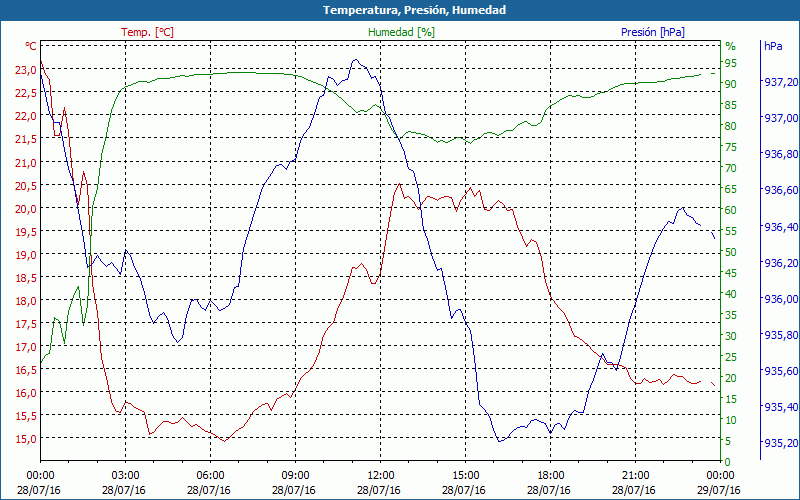This screenshot has height=500, width=800.
Task: Click the '18:00' time axis label
Action: 551,476
